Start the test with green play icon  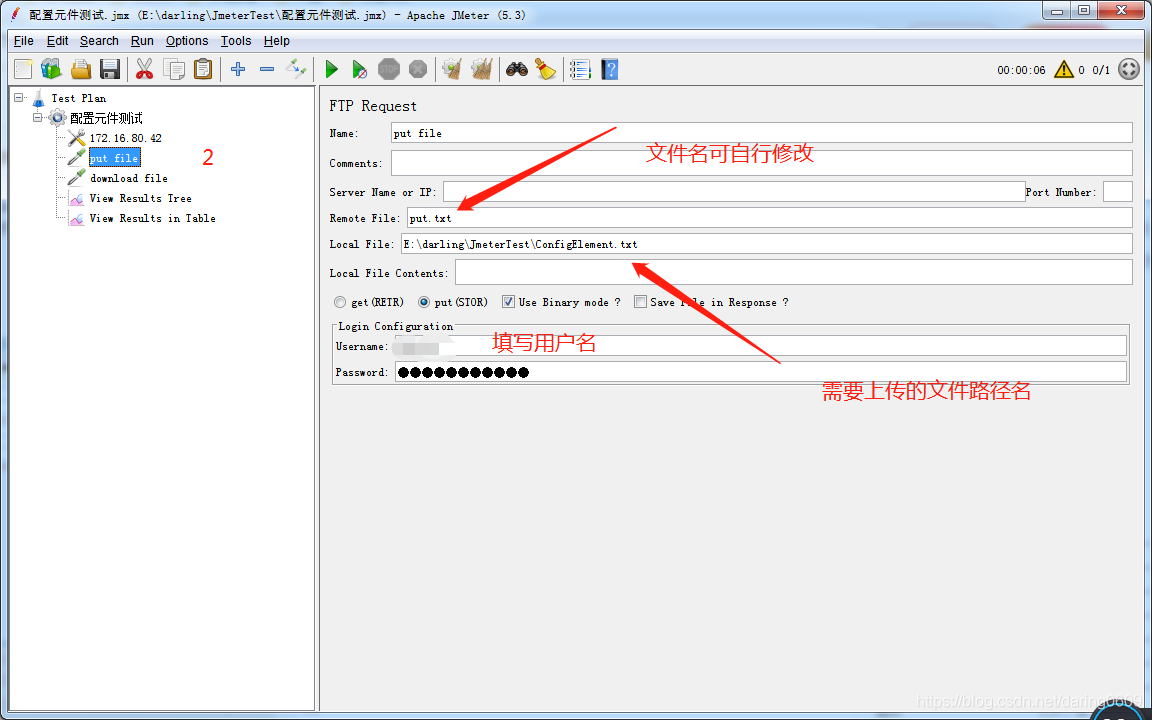click(x=331, y=69)
